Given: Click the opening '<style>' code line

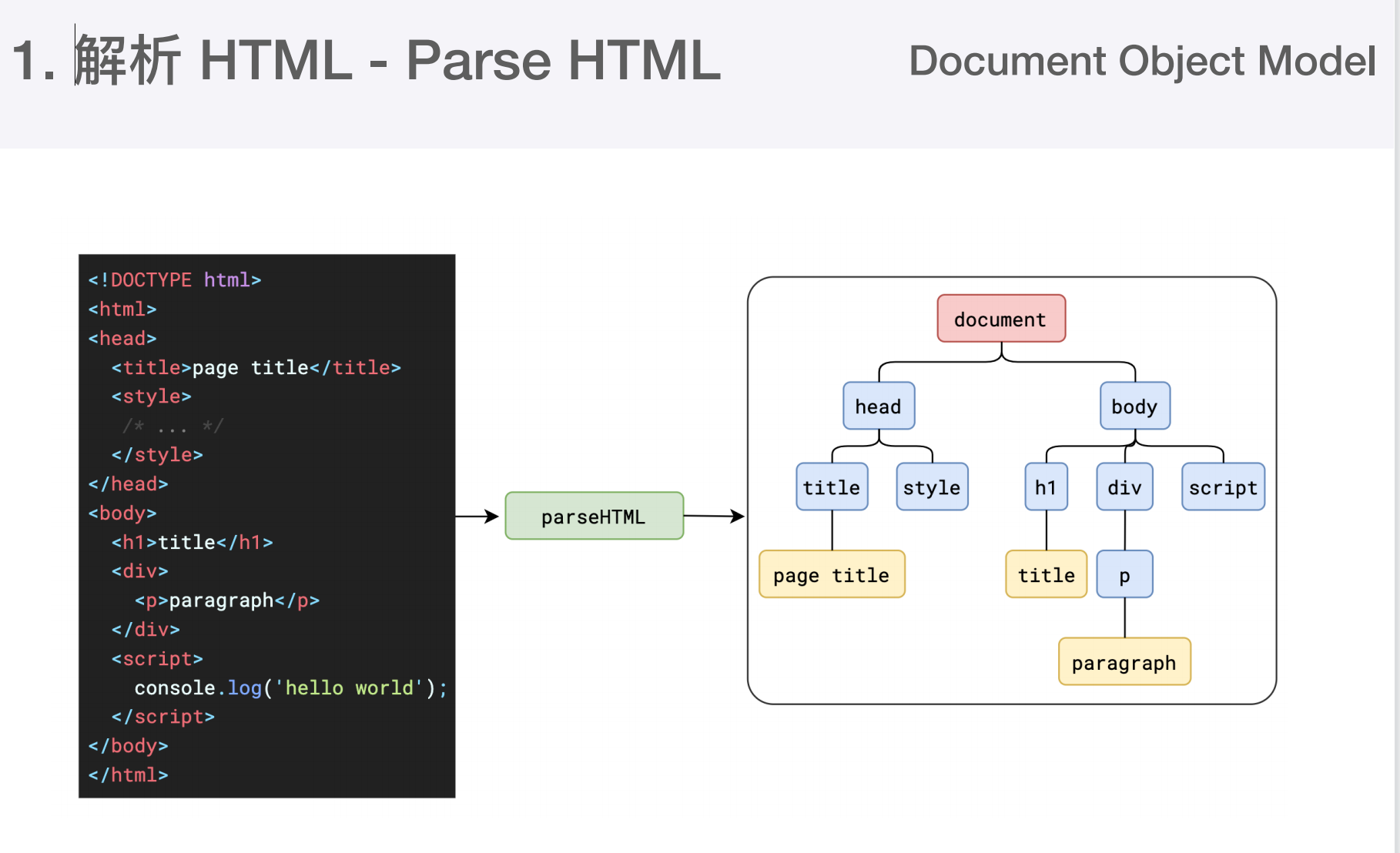Looking at the screenshot, I should point(152,396).
